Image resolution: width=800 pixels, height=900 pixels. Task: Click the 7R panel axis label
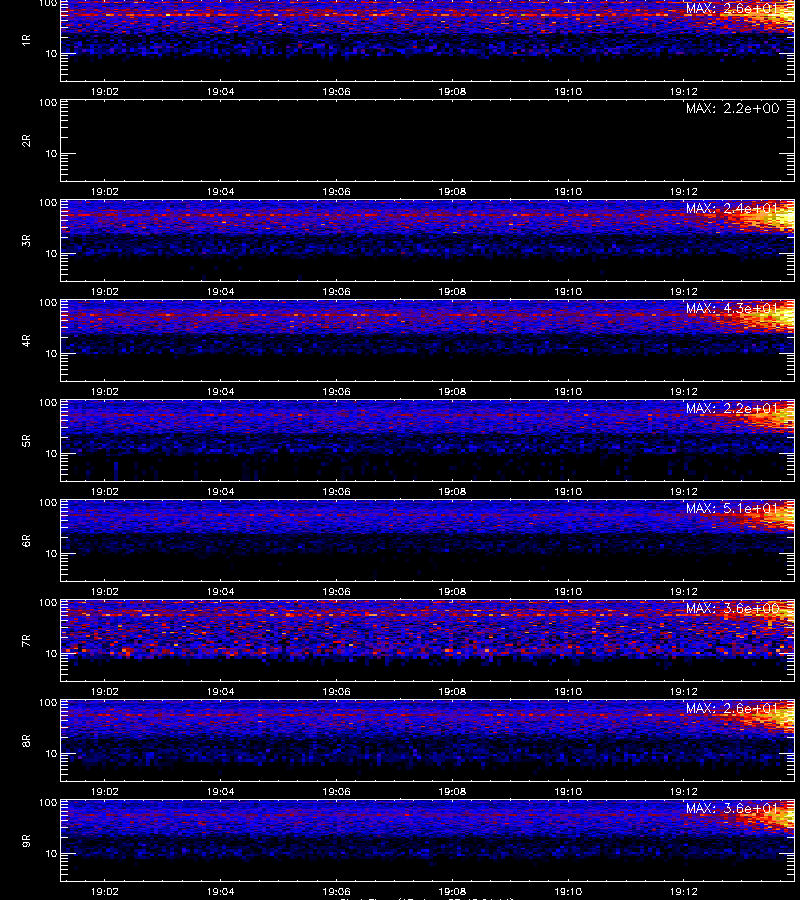[26, 641]
